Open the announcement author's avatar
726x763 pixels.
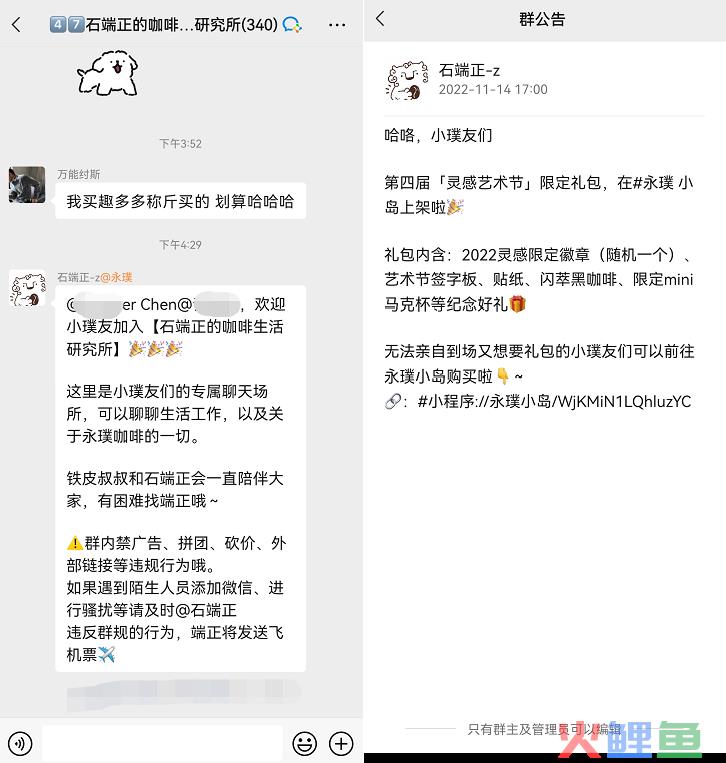click(x=407, y=80)
